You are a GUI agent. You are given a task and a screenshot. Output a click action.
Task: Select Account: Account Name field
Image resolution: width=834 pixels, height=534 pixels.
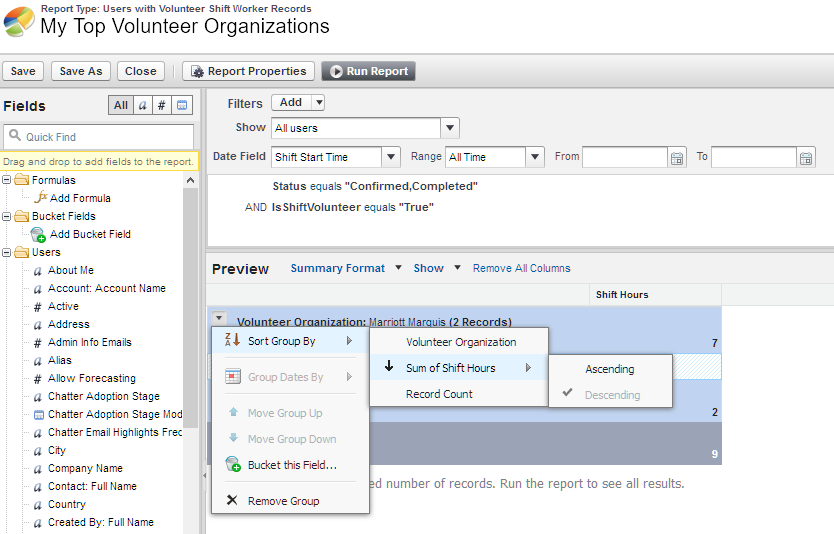point(107,289)
